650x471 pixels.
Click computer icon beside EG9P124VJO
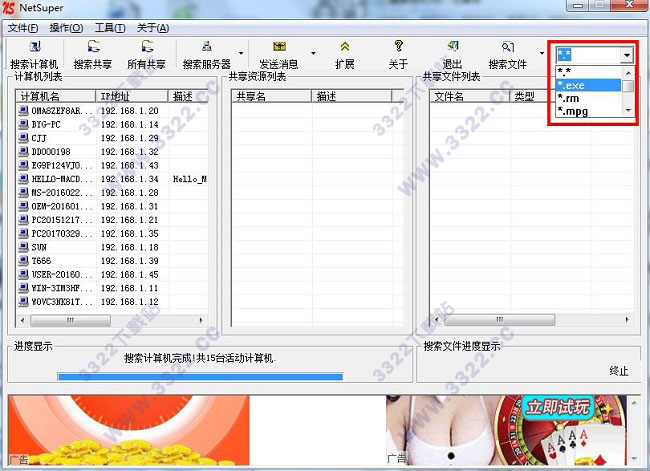click(24, 165)
